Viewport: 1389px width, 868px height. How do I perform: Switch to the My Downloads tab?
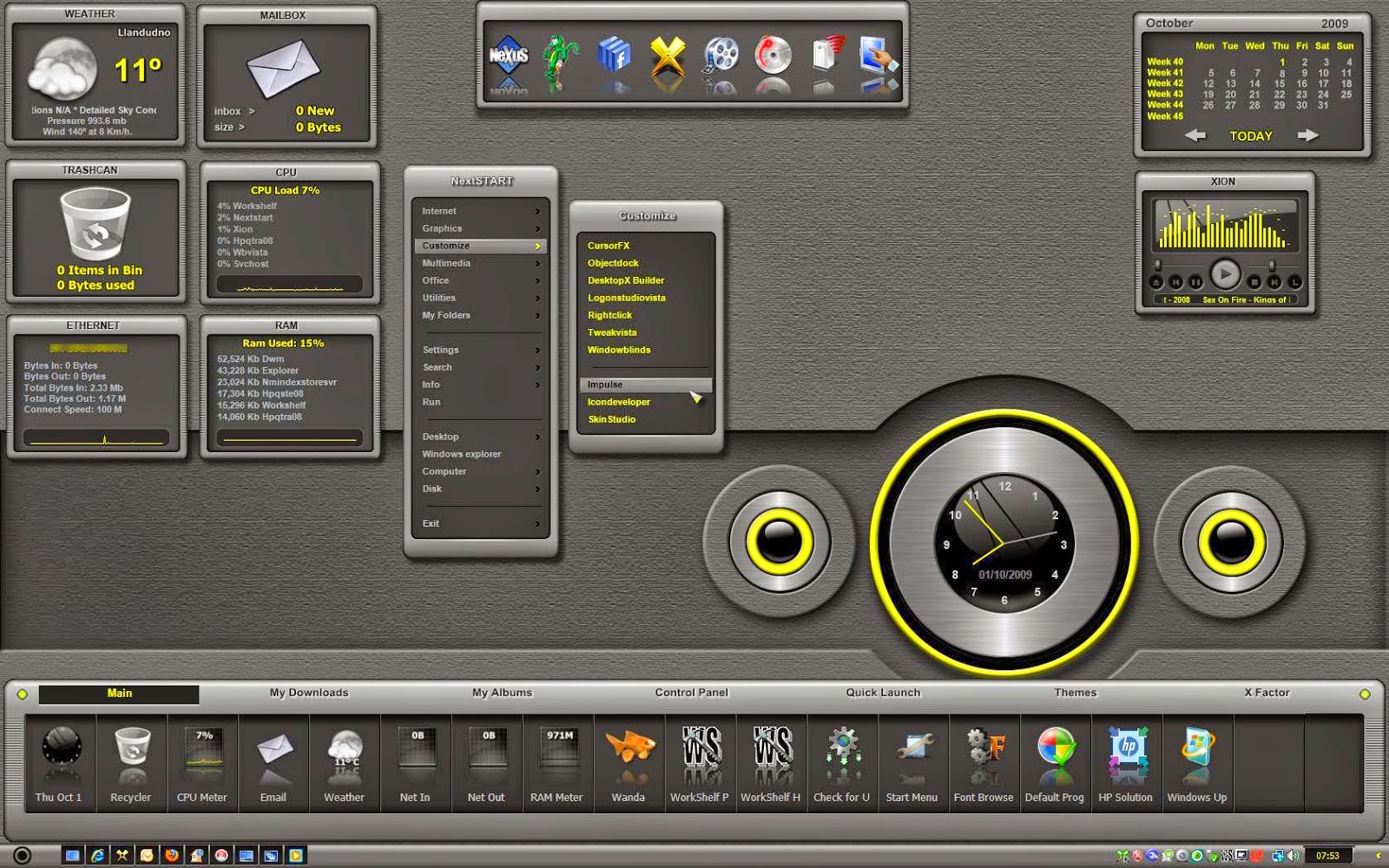(x=309, y=693)
